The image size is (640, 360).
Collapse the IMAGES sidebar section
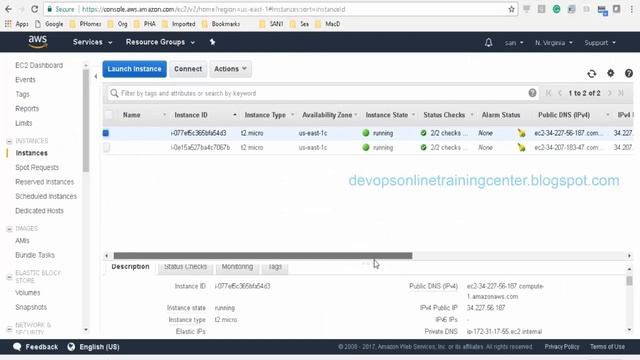click(9, 229)
